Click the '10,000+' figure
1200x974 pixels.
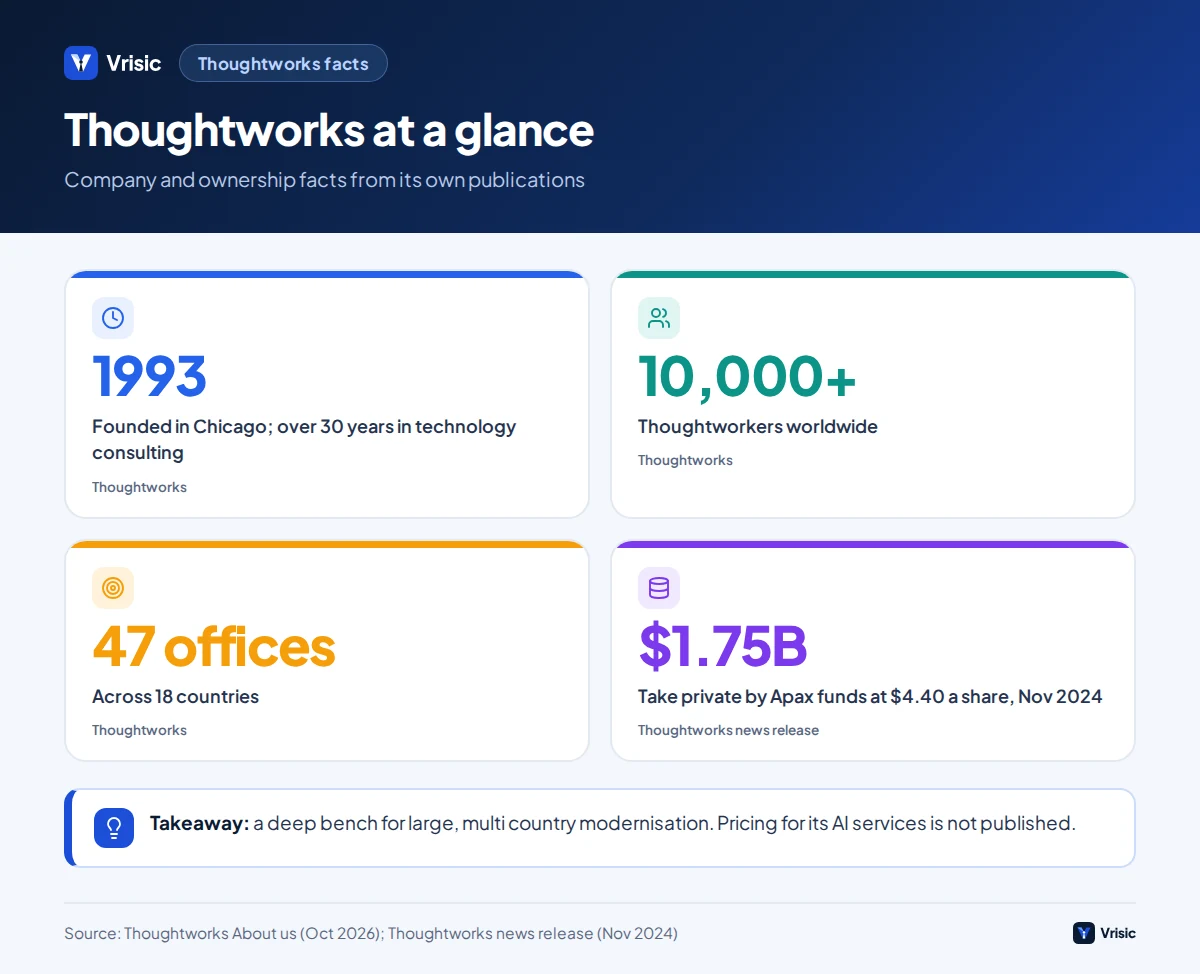pos(748,376)
